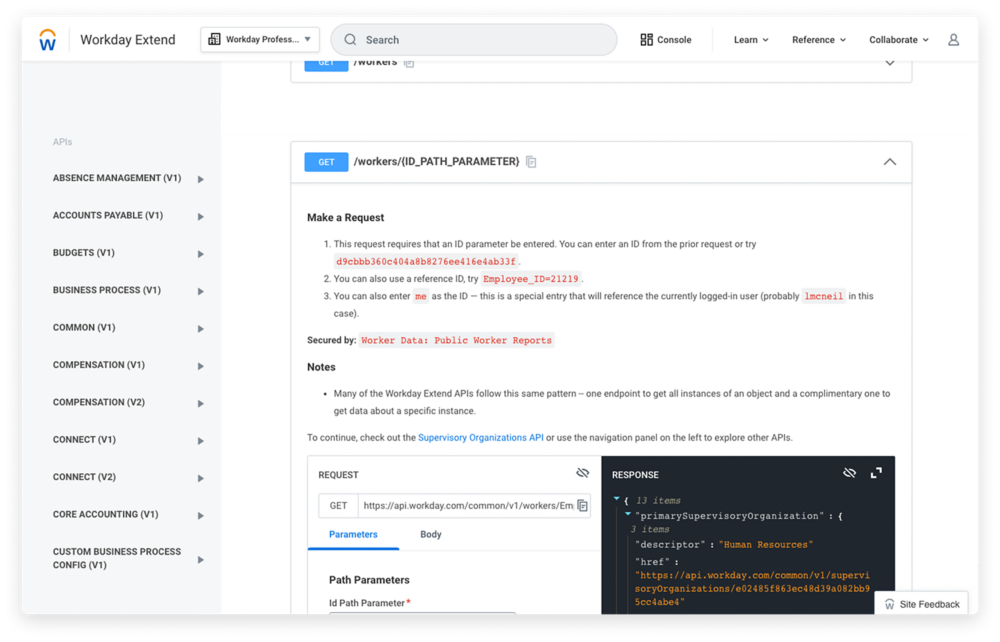Focus the Search field
The height and width of the screenshot is (642, 1000).
(x=474, y=40)
